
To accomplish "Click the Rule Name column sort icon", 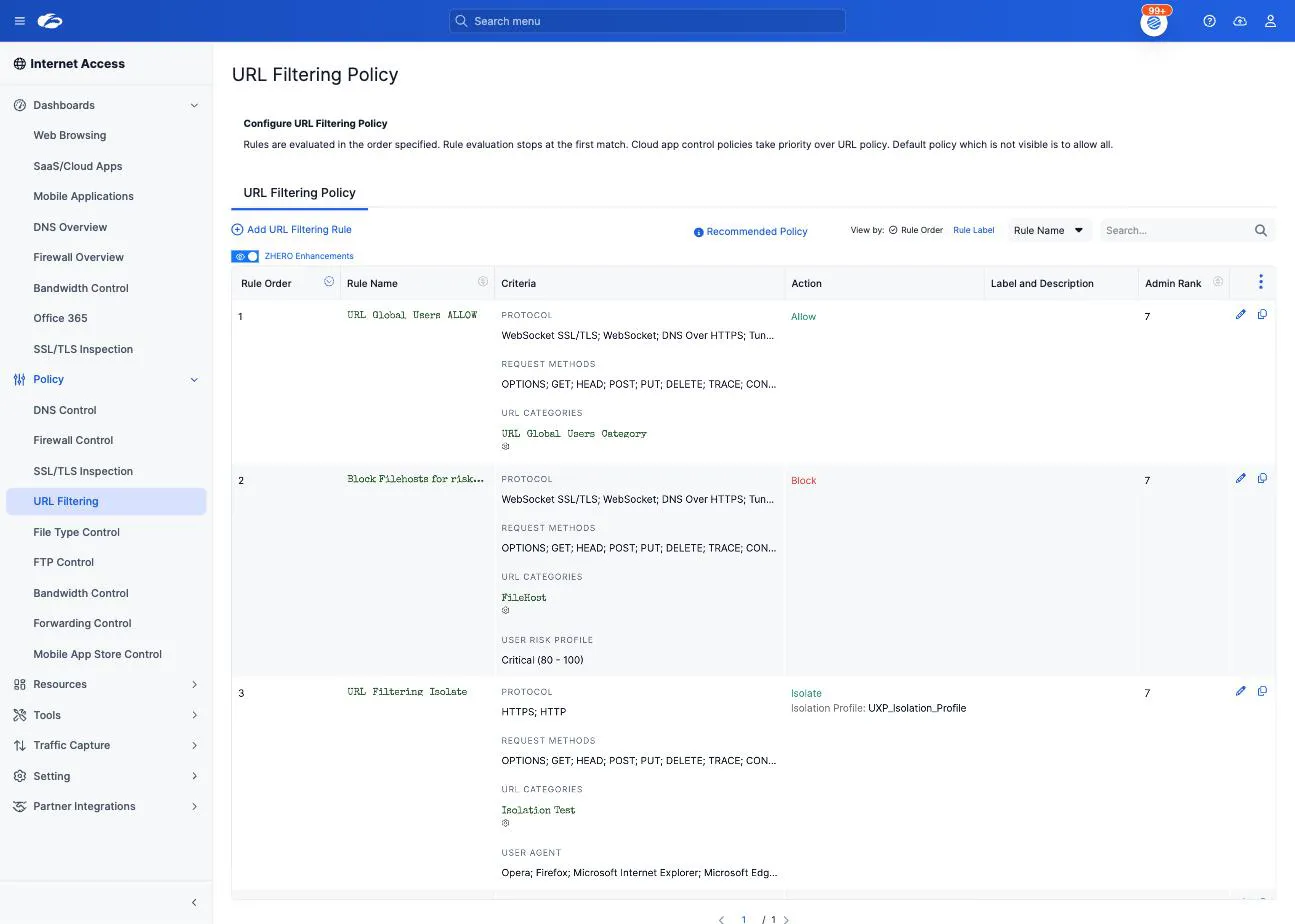I will pyautogui.click(x=483, y=282).
